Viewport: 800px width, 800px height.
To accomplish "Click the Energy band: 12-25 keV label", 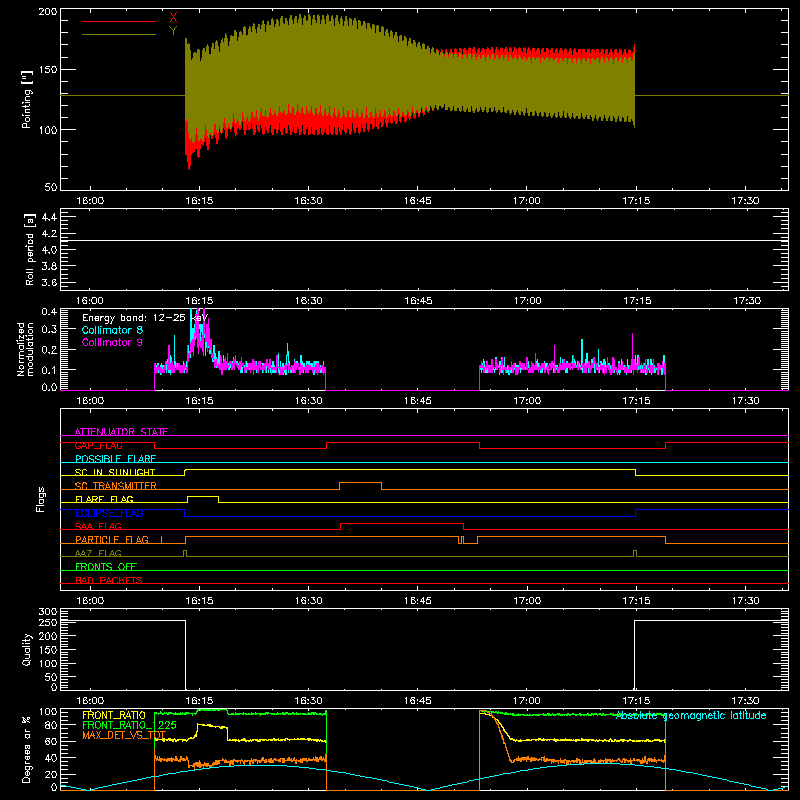I will click(x=145, y=318).
